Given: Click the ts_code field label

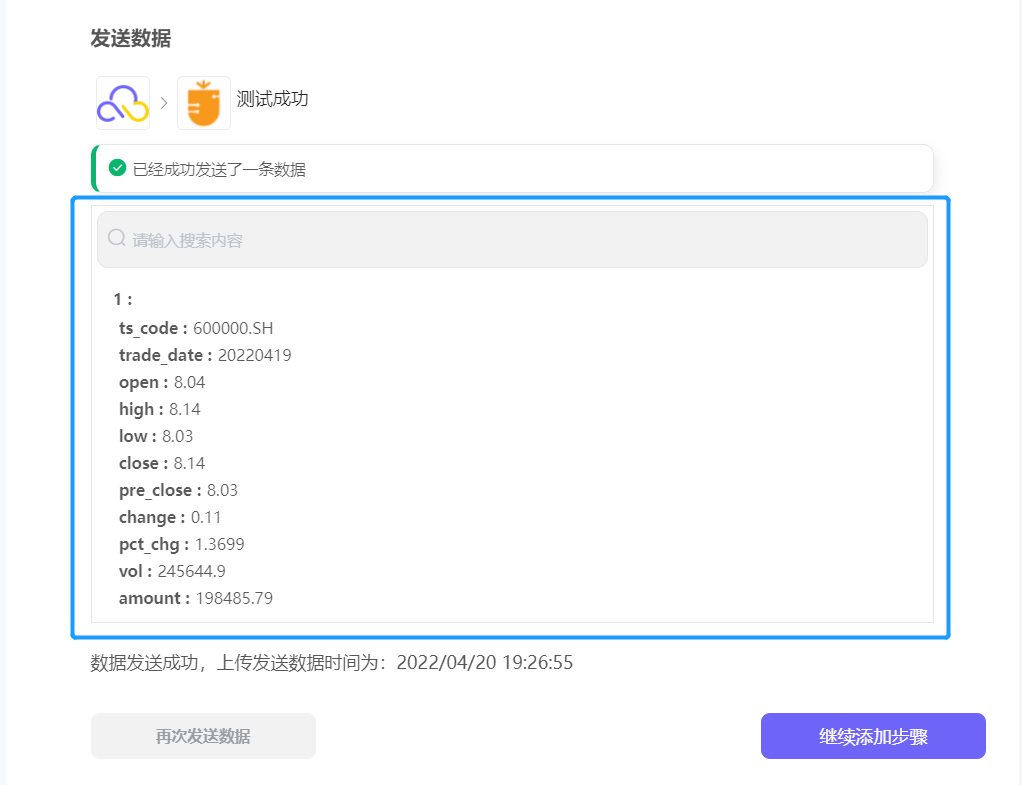Looking at the screenshot, I should pos(153,329).
